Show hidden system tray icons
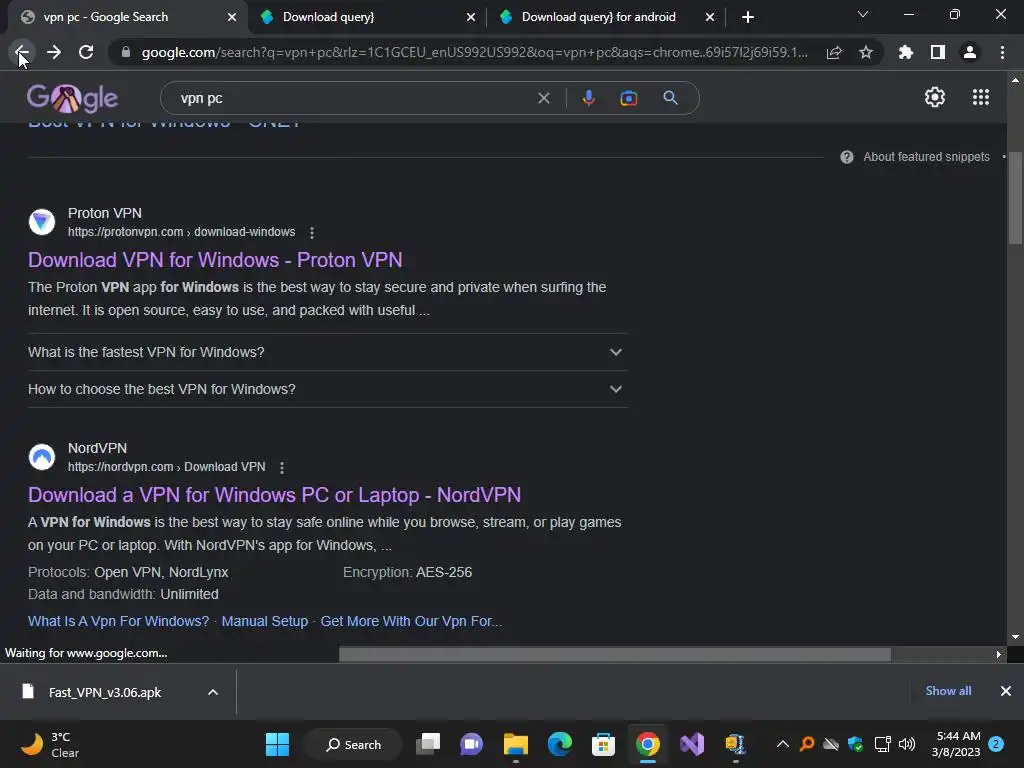 click(x=782, y=744)
